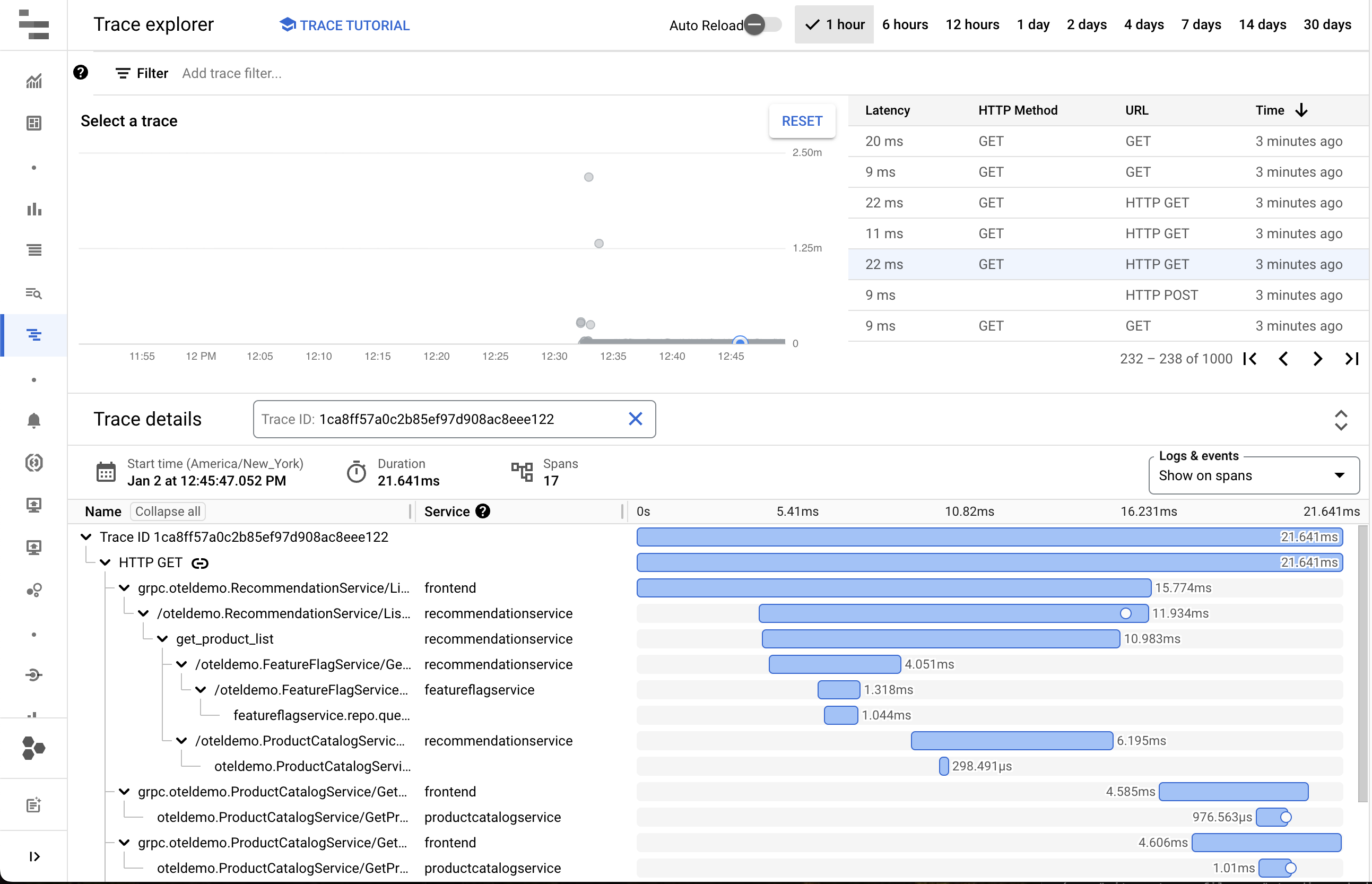
Task: Select the 1 day time range
Action: coord(1033,25)
